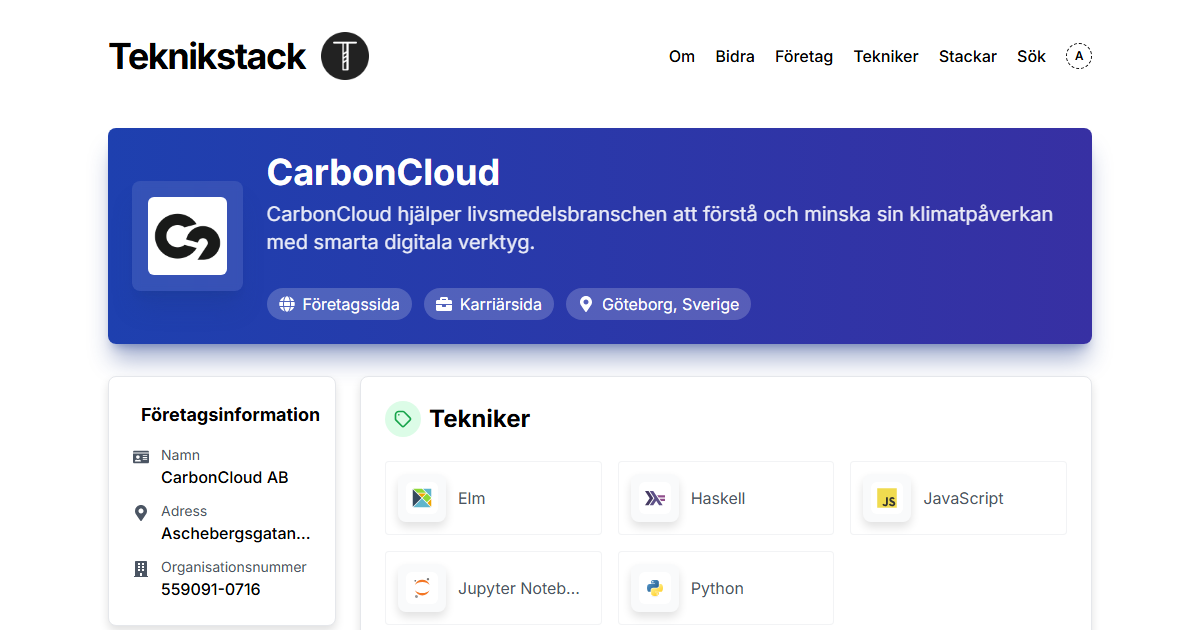Open the Elm technology card label

(472, 498)
